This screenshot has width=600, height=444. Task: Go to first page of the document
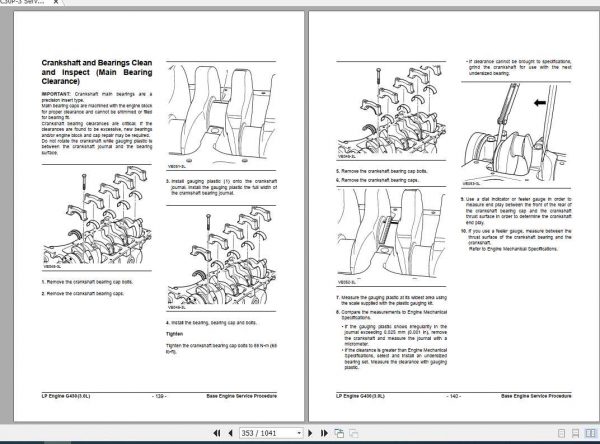pos(217,433)
